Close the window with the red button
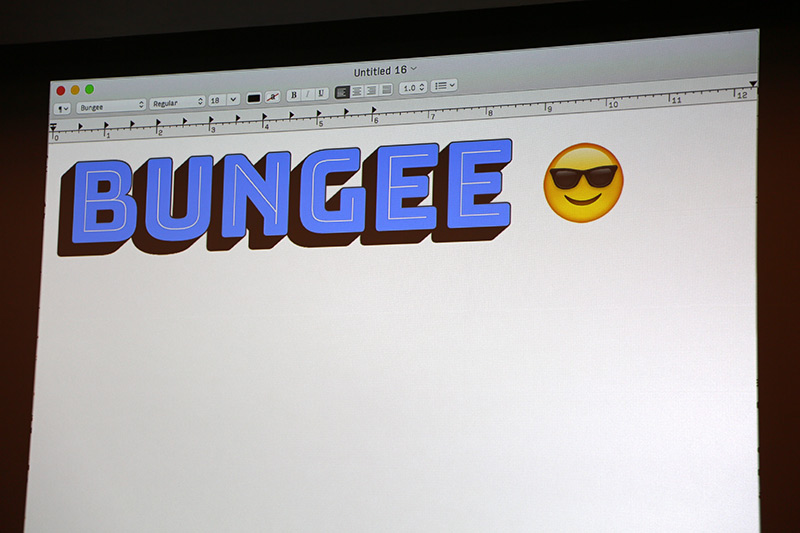 click(61, 91)
